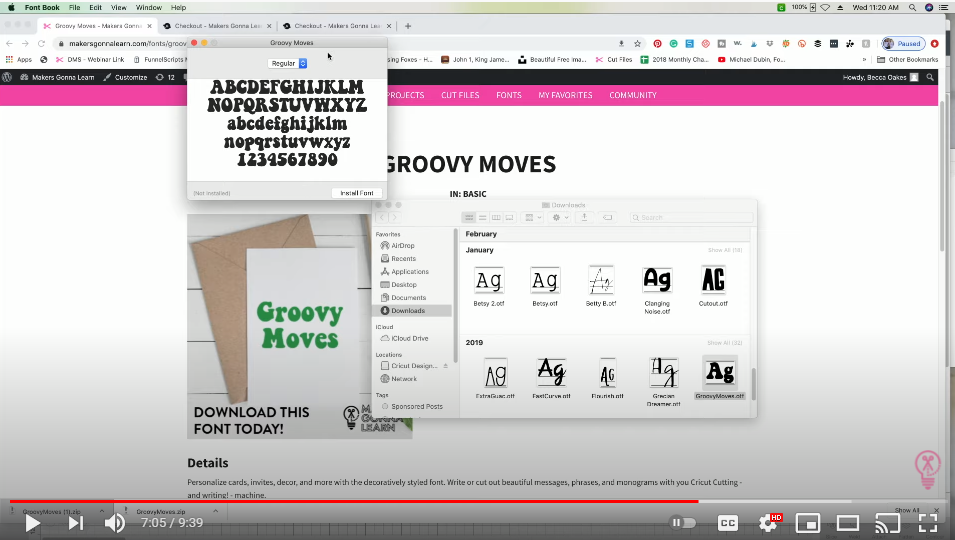This screenshot has width=955, height=540.
Task: Open the Help menu
Action: pyautogui.click(x=178, y=7)
